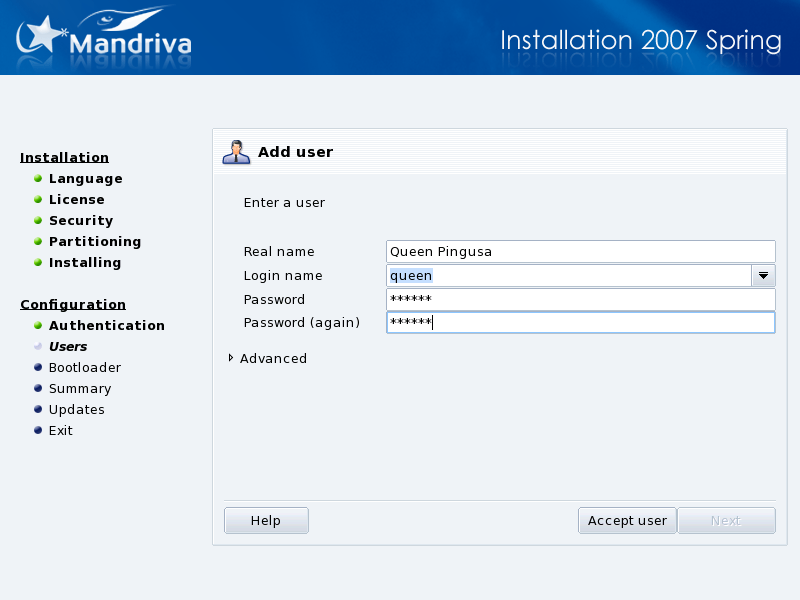Click the green bullet beside License
Viewport: 800px width, 600px height.
pyautogui.click(x=38, y=199)
